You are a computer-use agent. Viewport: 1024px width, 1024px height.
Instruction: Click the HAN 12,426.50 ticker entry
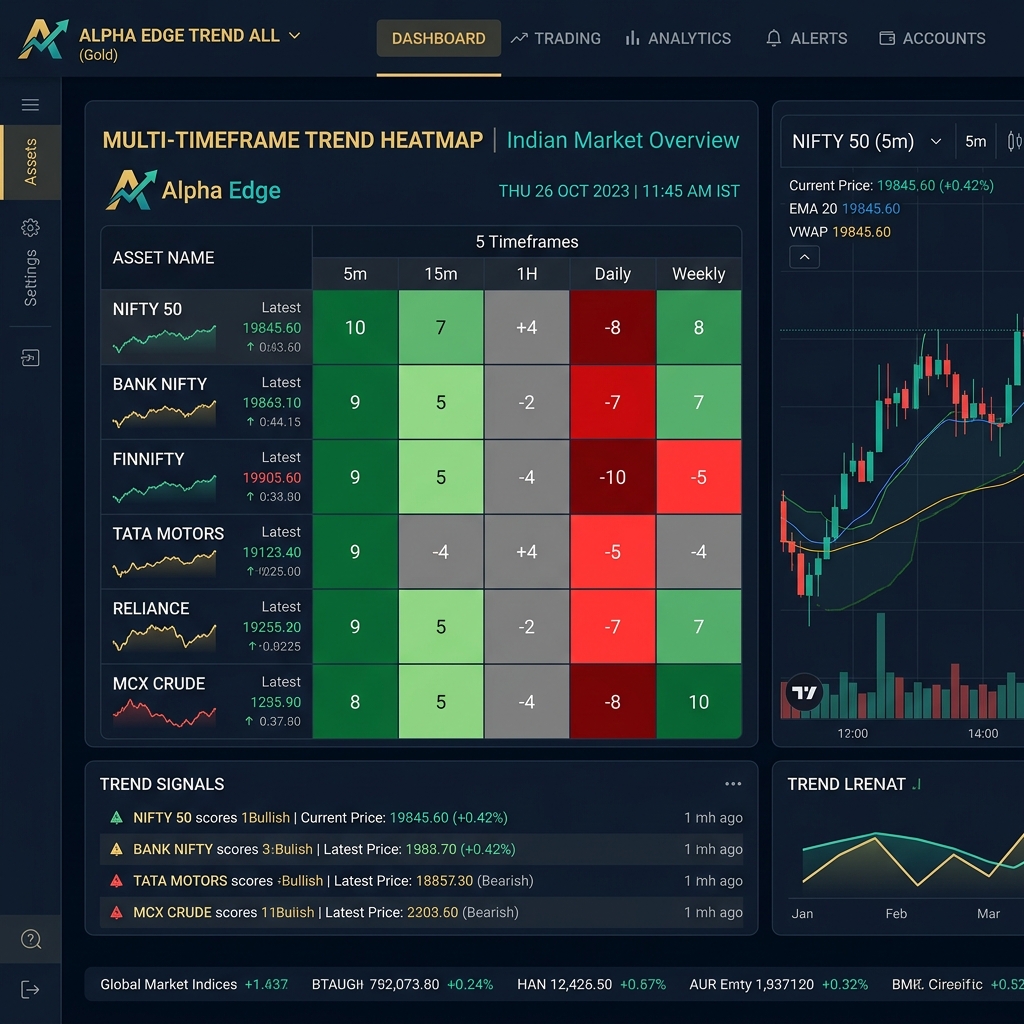coord(592,984)
